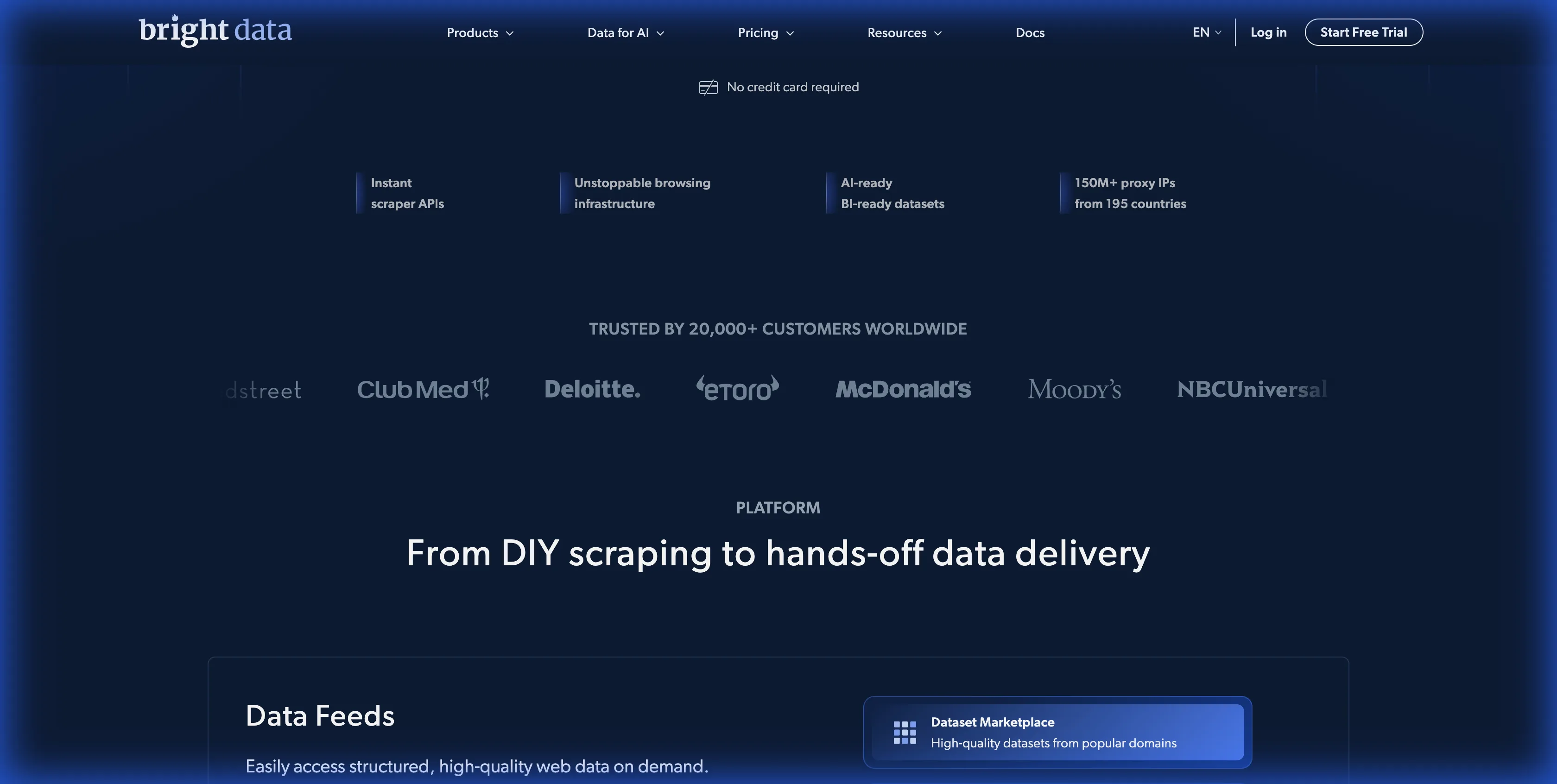The height and width of the screenshot is (784, 1557).
Task: Go to the Docs page
Action: pos(1030,32)
